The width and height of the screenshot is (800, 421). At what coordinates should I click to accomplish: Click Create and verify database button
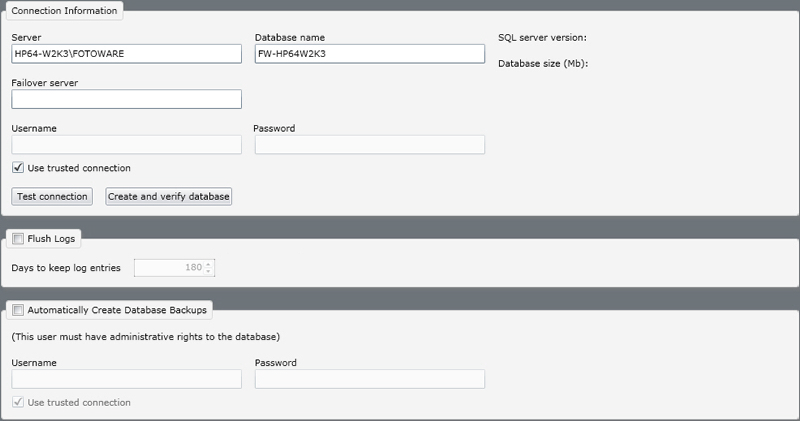click(169, 197)
